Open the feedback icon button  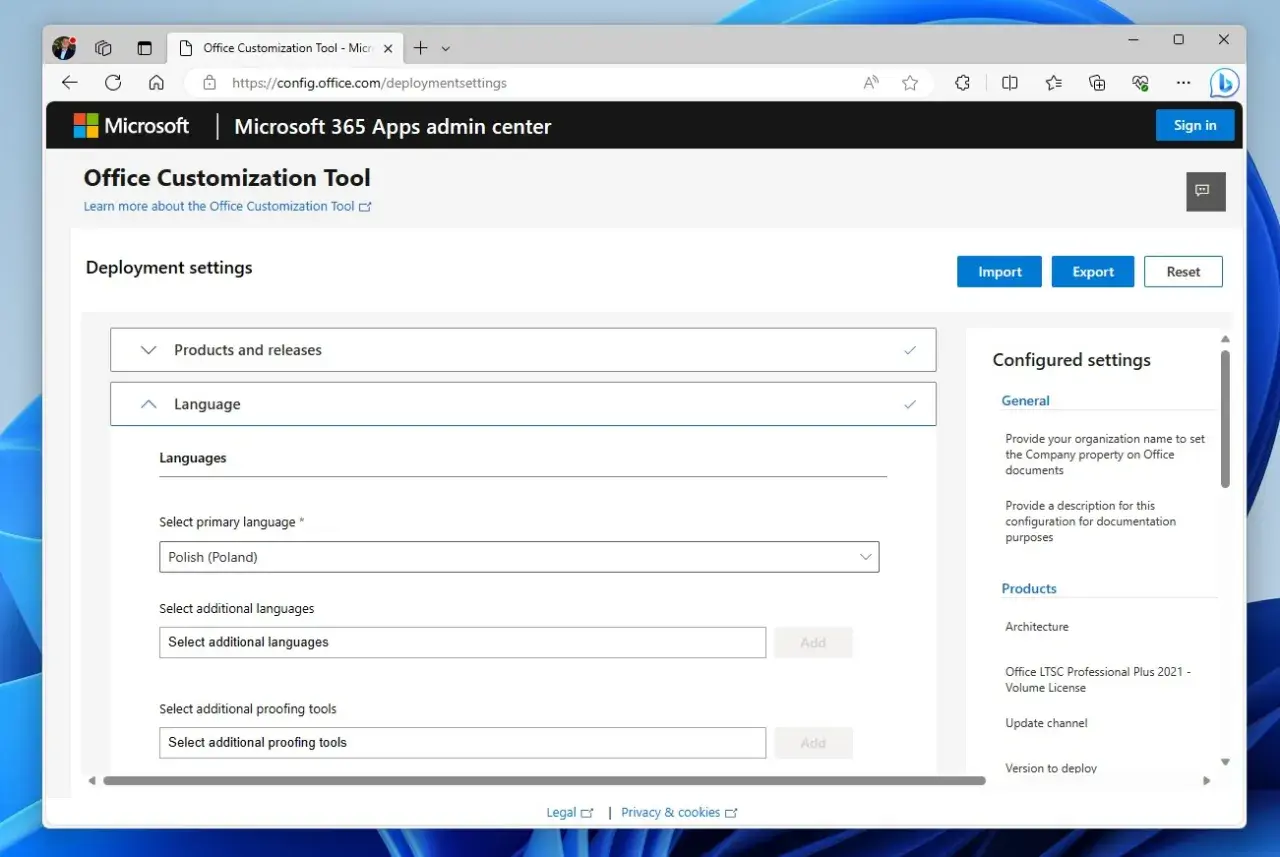click(x=1206, y=191)
